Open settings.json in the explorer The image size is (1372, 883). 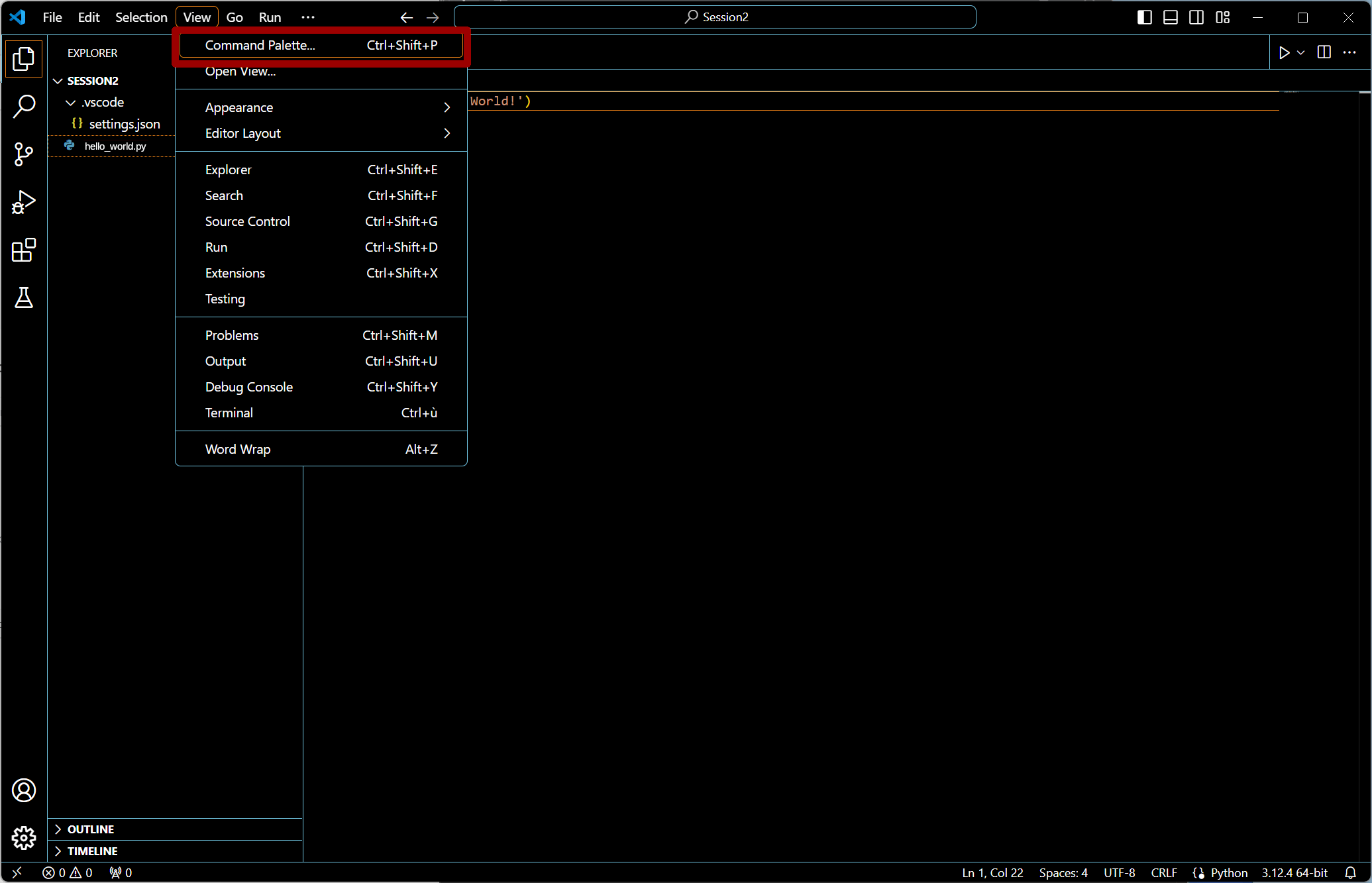[124, 124]
